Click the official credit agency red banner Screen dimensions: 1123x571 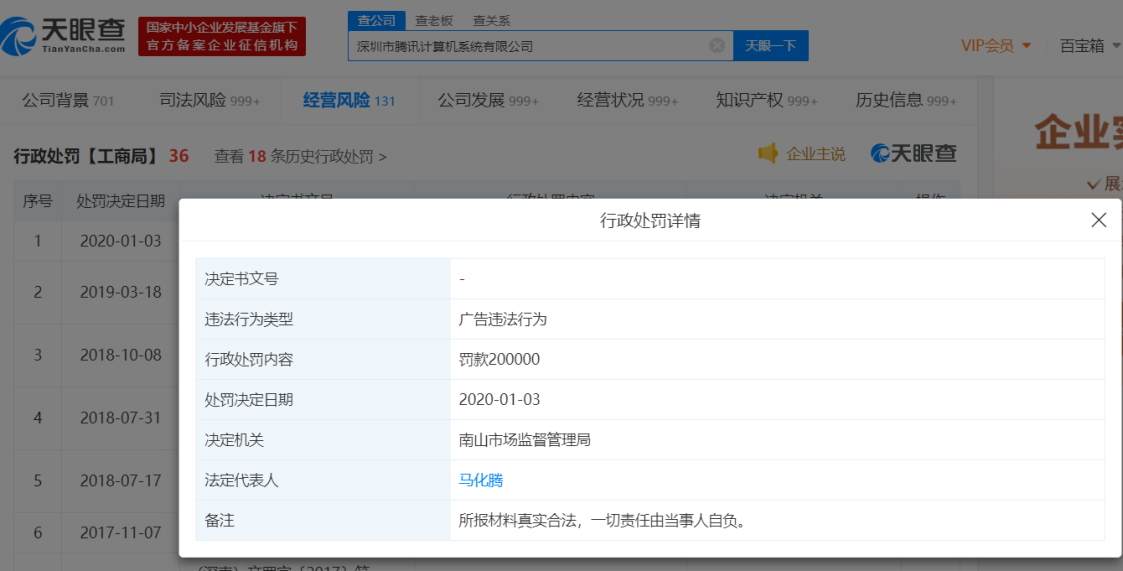point(222,37)
